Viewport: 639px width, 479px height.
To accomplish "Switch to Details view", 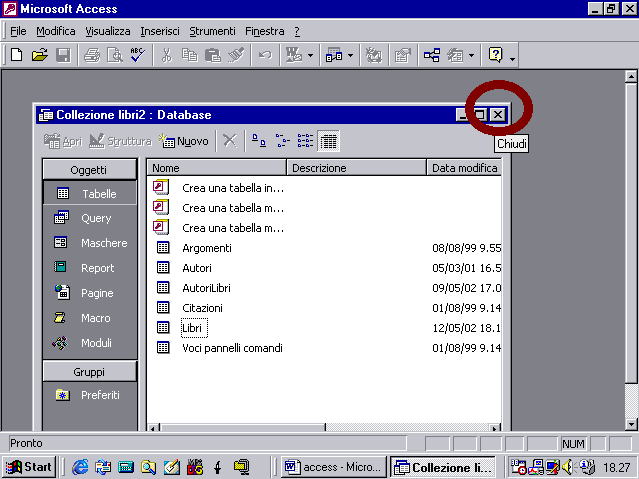I will tap(328, 141).
